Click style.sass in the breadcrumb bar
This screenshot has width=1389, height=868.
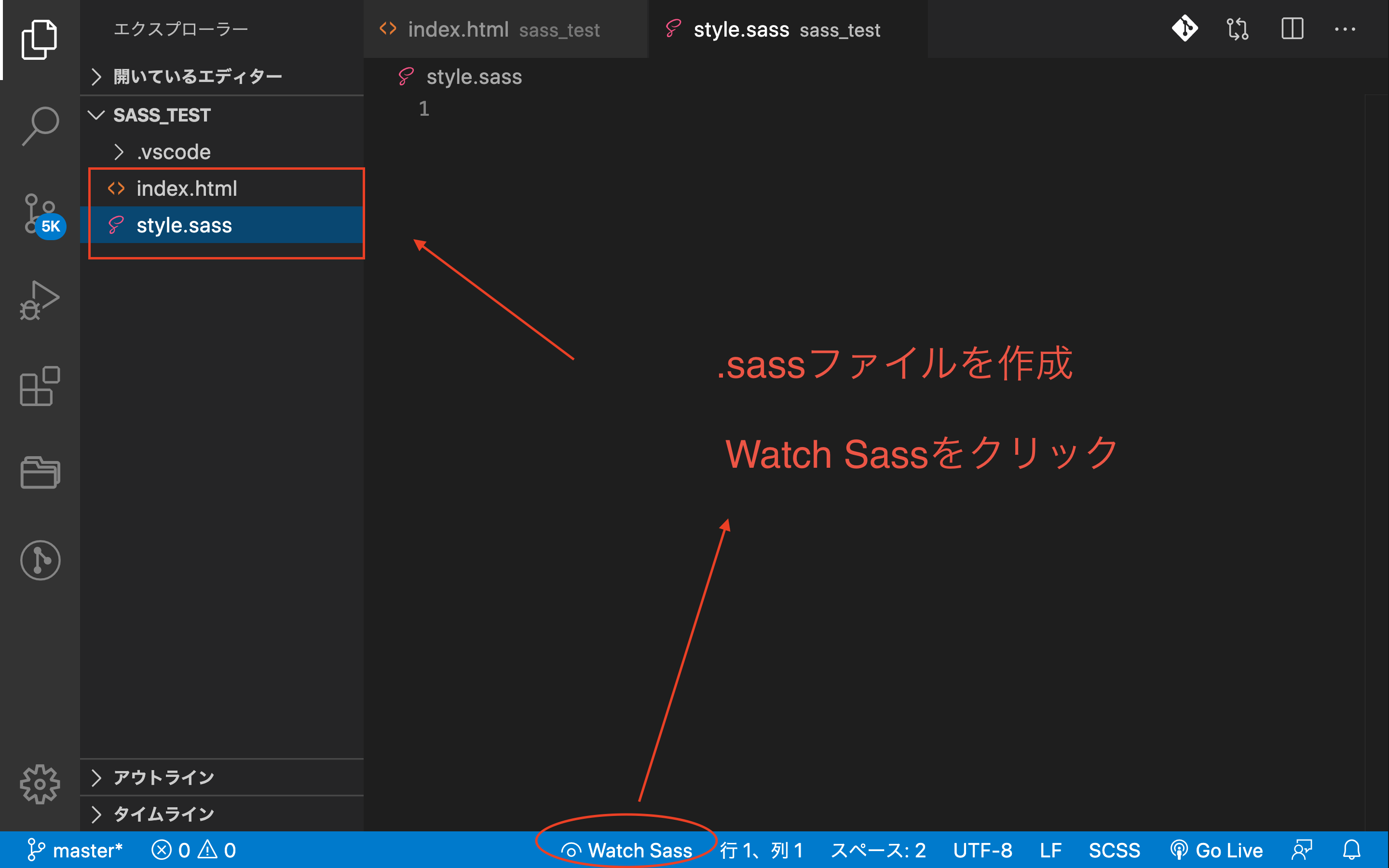point(474,76)
